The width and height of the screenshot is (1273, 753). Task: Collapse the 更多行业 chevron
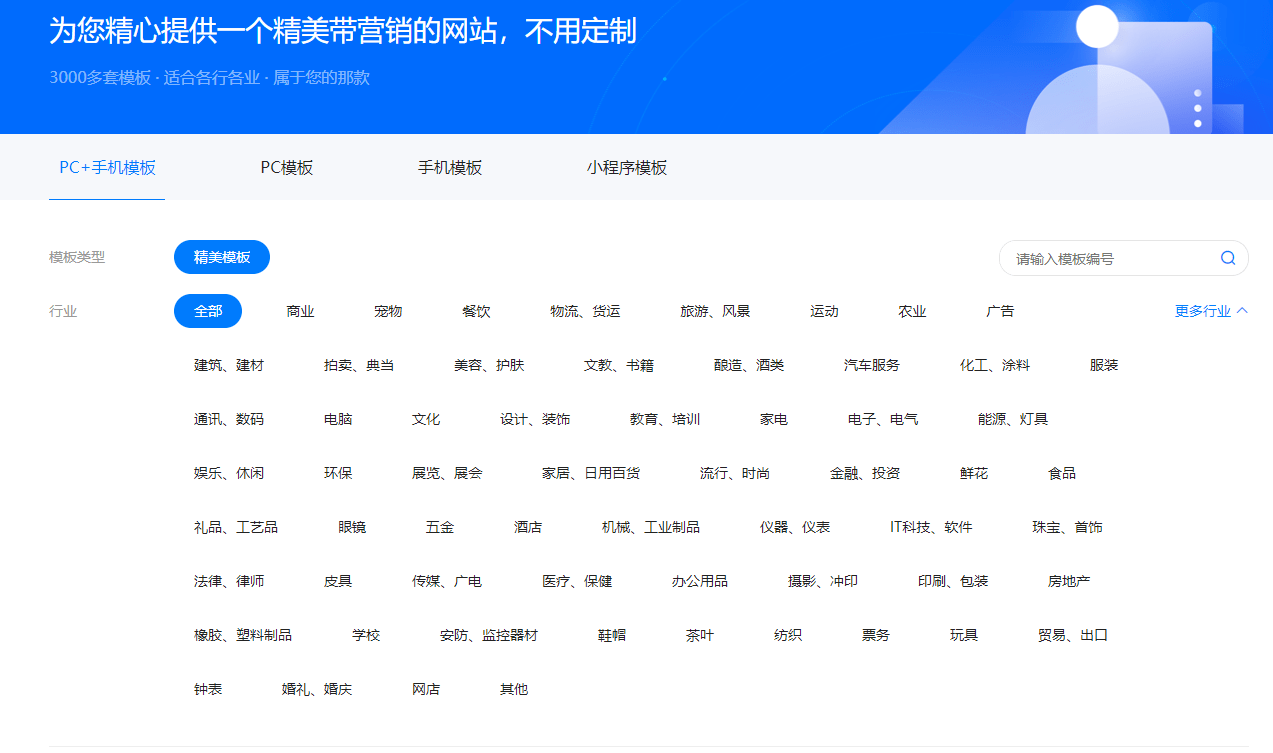[x=1242, y=311]
